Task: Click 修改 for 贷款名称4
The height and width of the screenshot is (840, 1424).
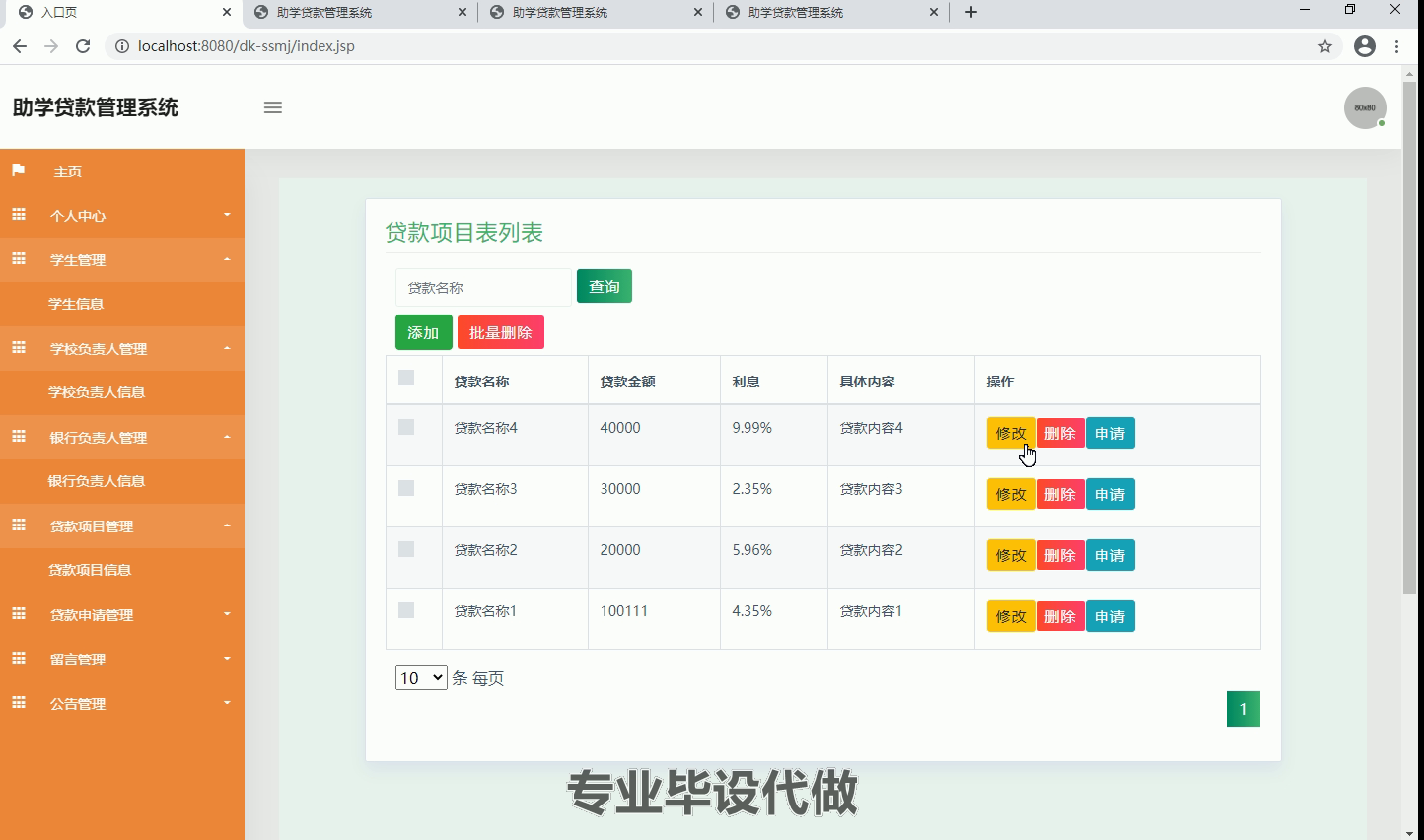Action: 1011,433
